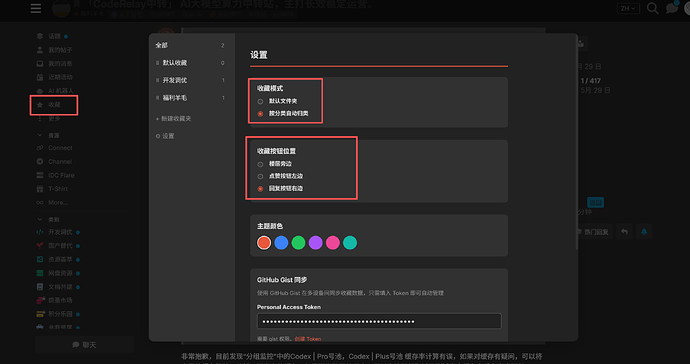Open the 网盘资源 category icon
The height and width of the screenshot is (364, 690).
[x=40, y=273]
